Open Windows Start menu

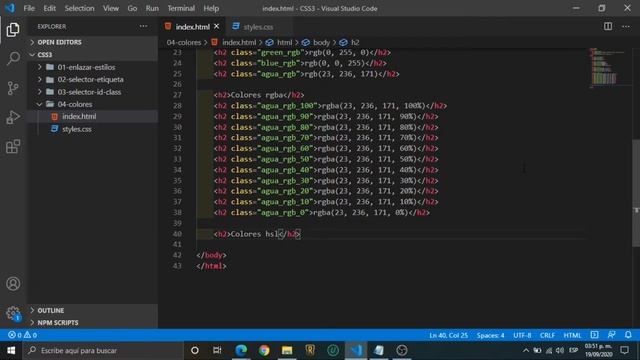pyautogui.click(x=11, y=350)
